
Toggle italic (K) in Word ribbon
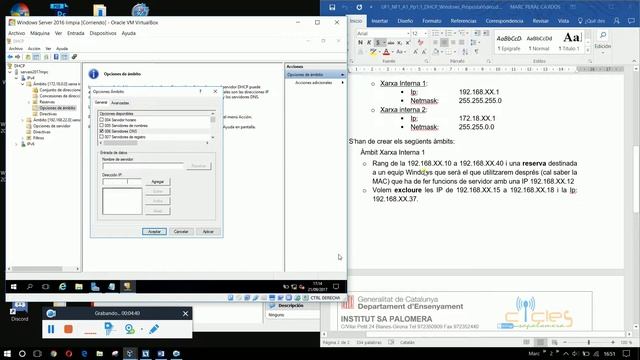point(369,42)
